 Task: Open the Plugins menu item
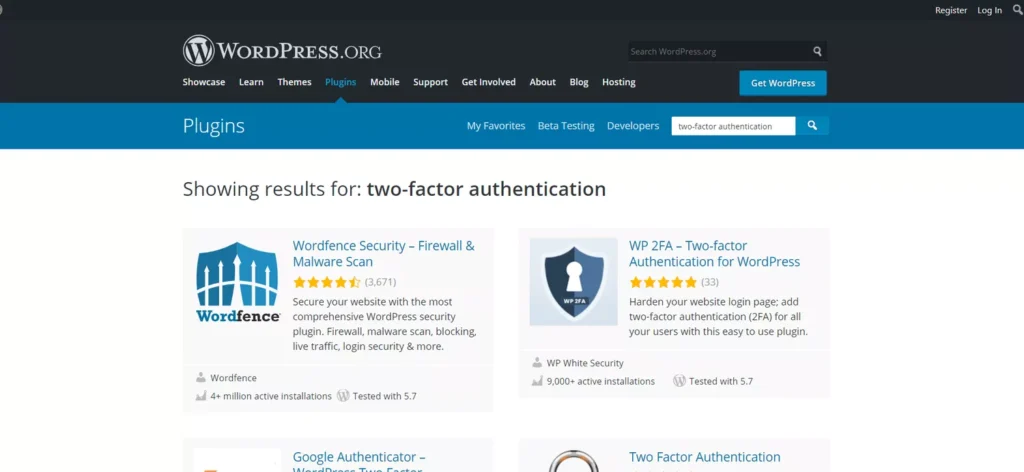click(x=340, y=82)
